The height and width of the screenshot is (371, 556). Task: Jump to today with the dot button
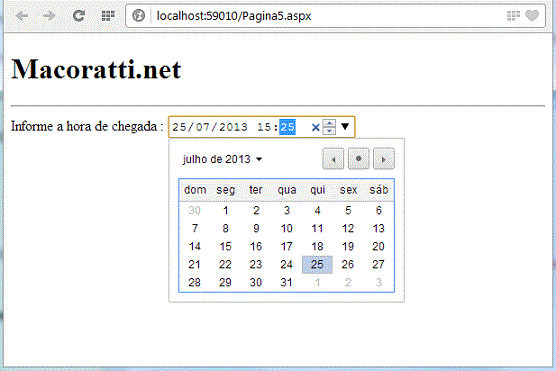pos(358,159)
